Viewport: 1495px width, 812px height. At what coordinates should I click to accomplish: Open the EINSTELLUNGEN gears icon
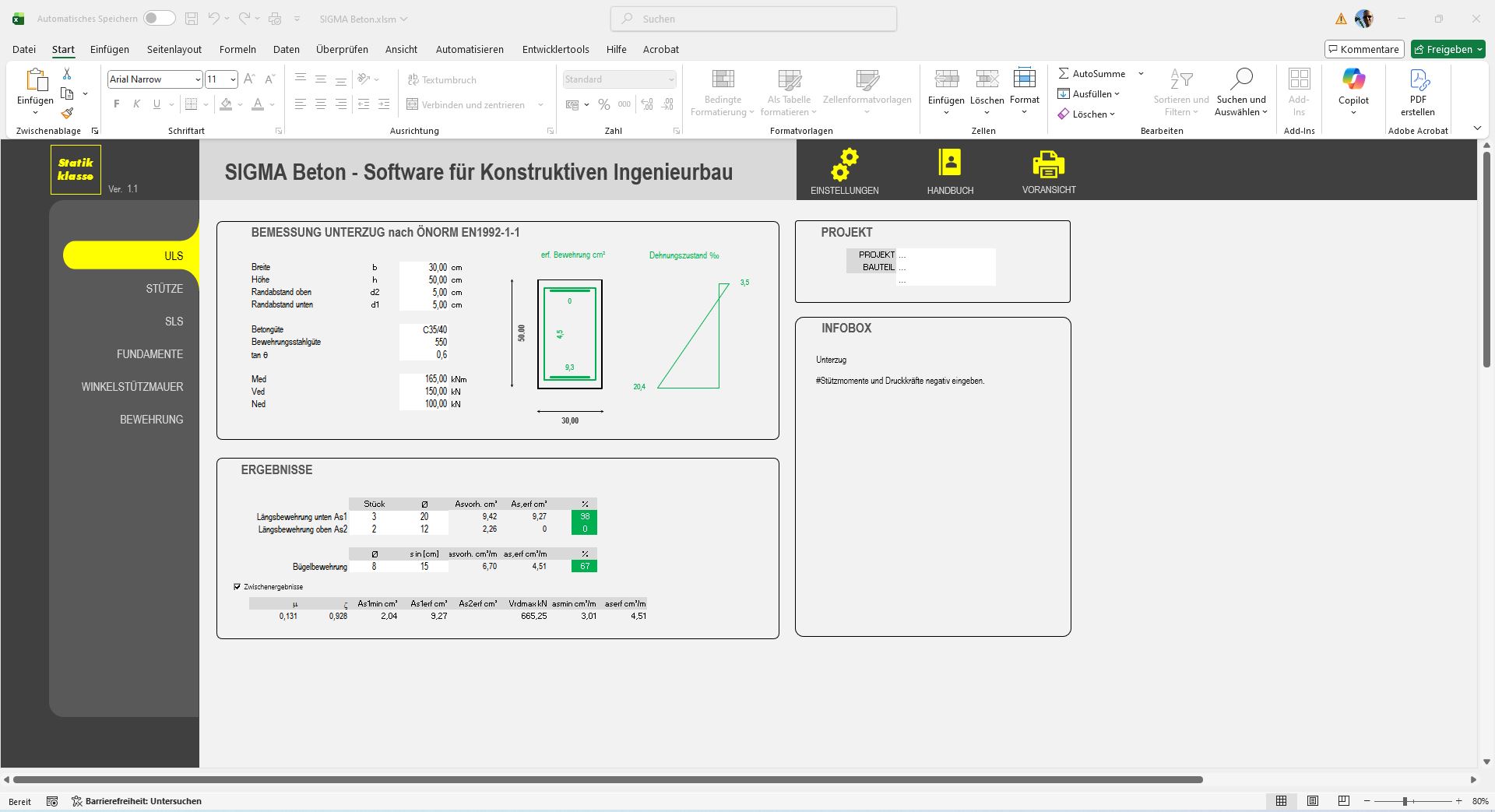[844, 165]
